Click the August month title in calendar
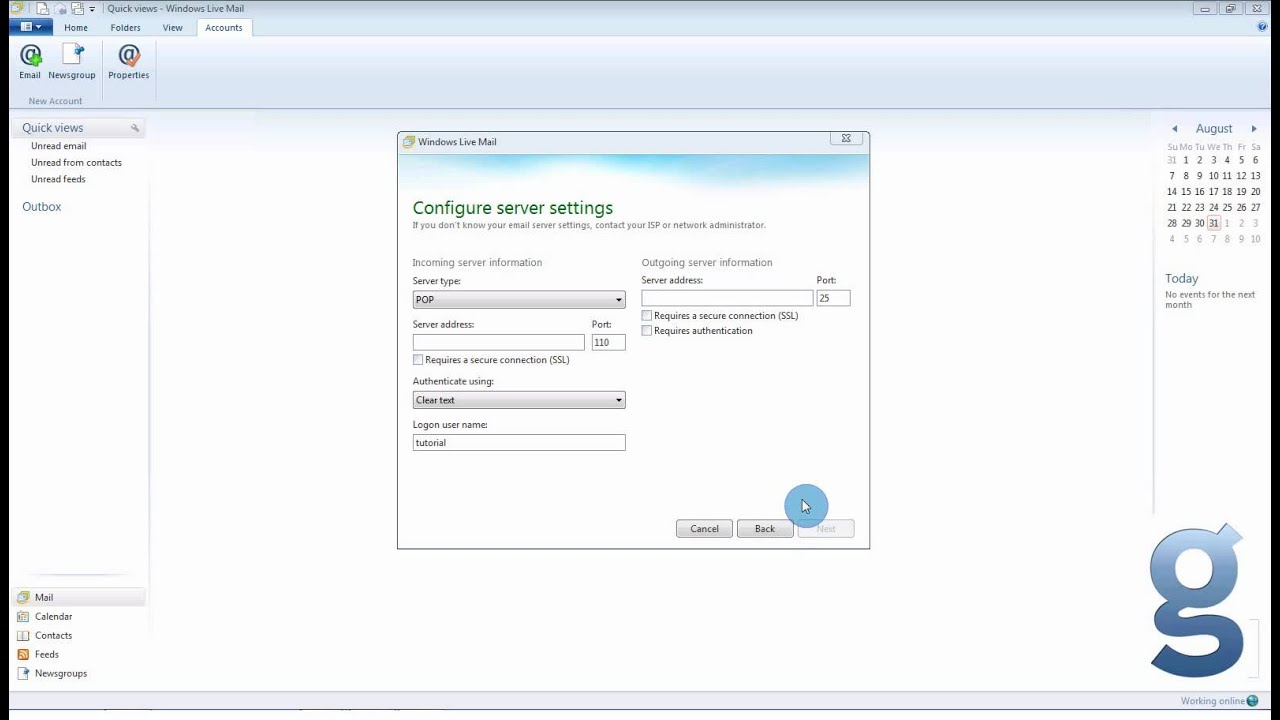1280x720 pixels. tap(1214, 129)
